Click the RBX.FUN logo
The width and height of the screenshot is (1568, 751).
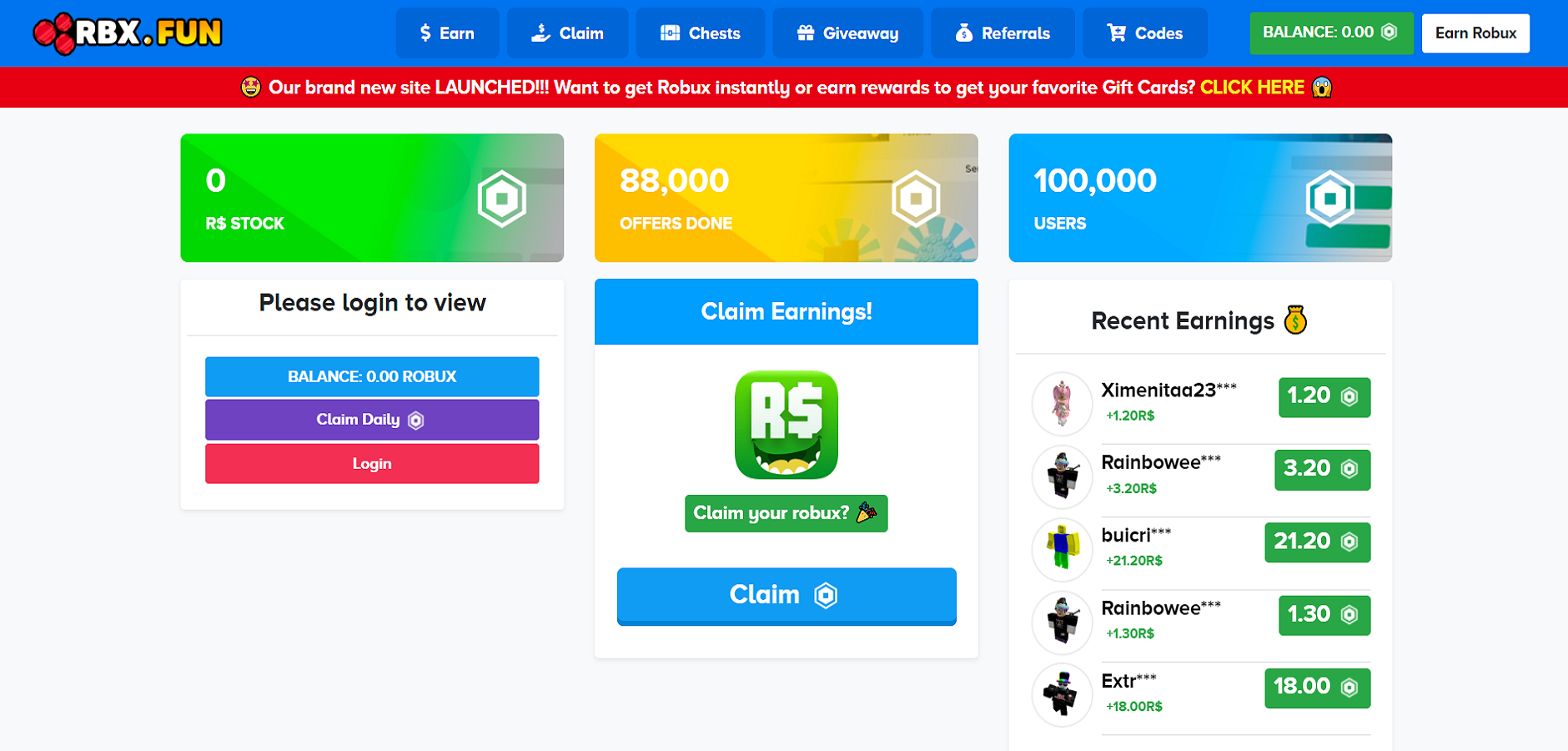coord(128,33)
